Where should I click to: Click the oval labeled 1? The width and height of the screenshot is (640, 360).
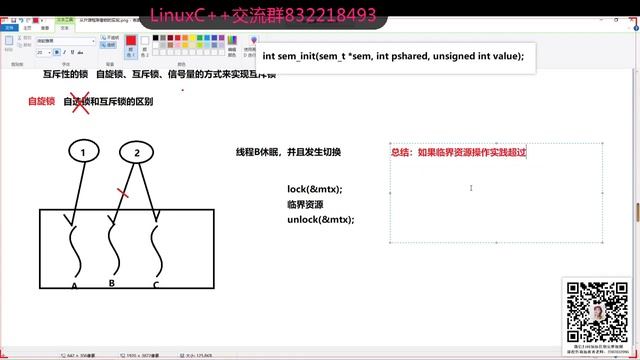click(x=84, y=151)
